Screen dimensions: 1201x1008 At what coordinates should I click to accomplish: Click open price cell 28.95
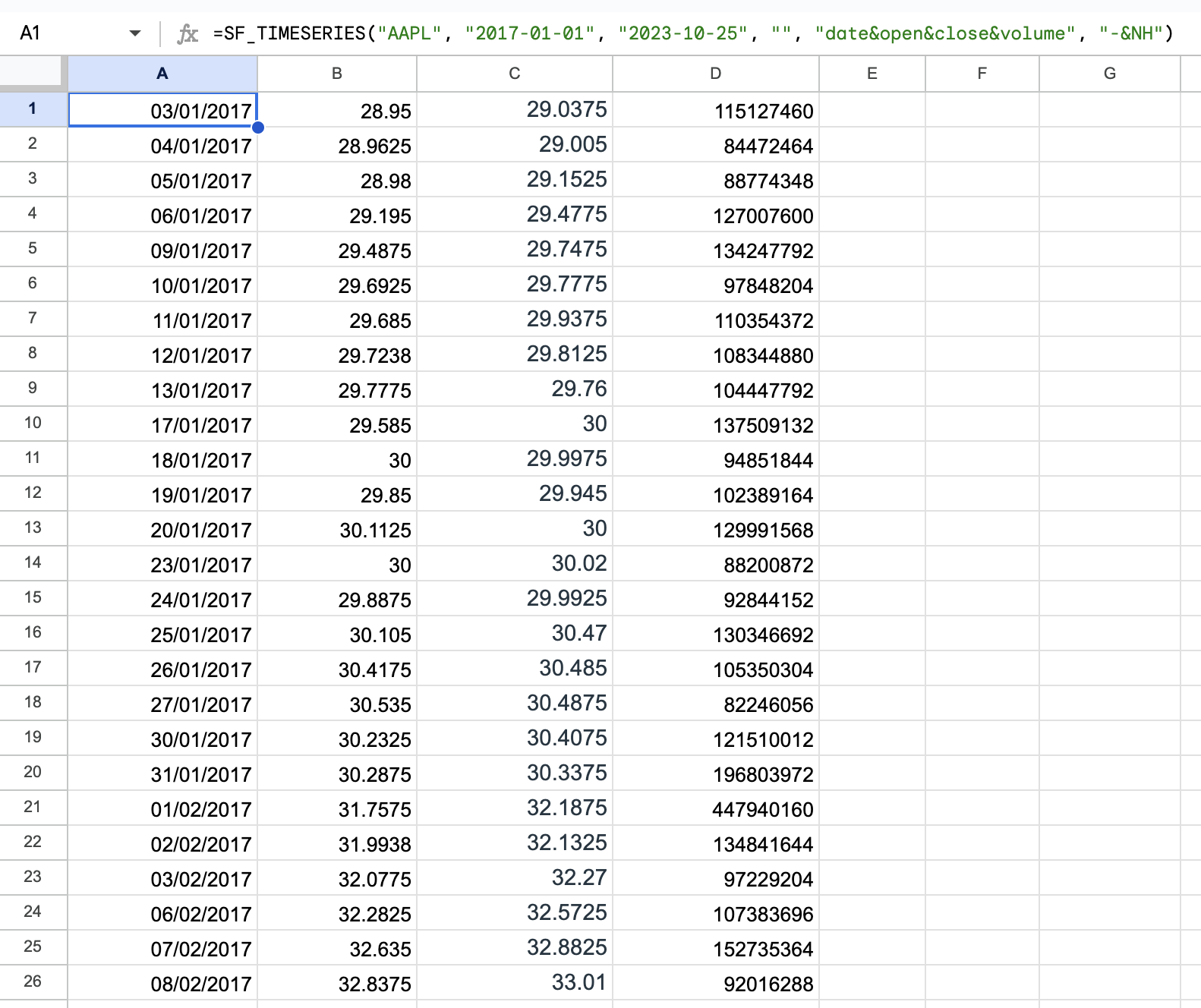pos(337,110)
